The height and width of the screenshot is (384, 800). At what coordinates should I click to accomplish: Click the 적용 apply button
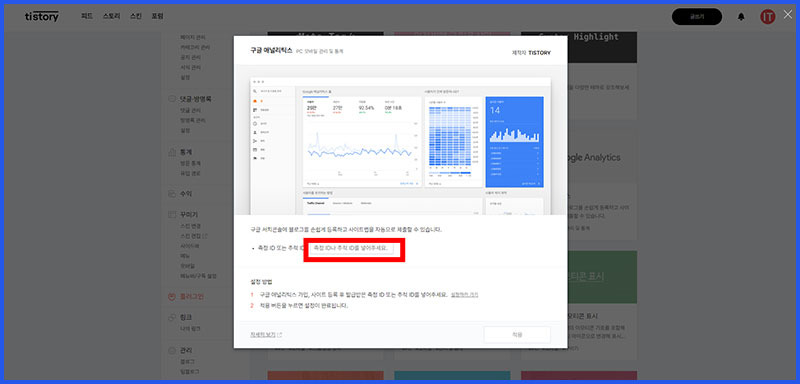point(517,335)
